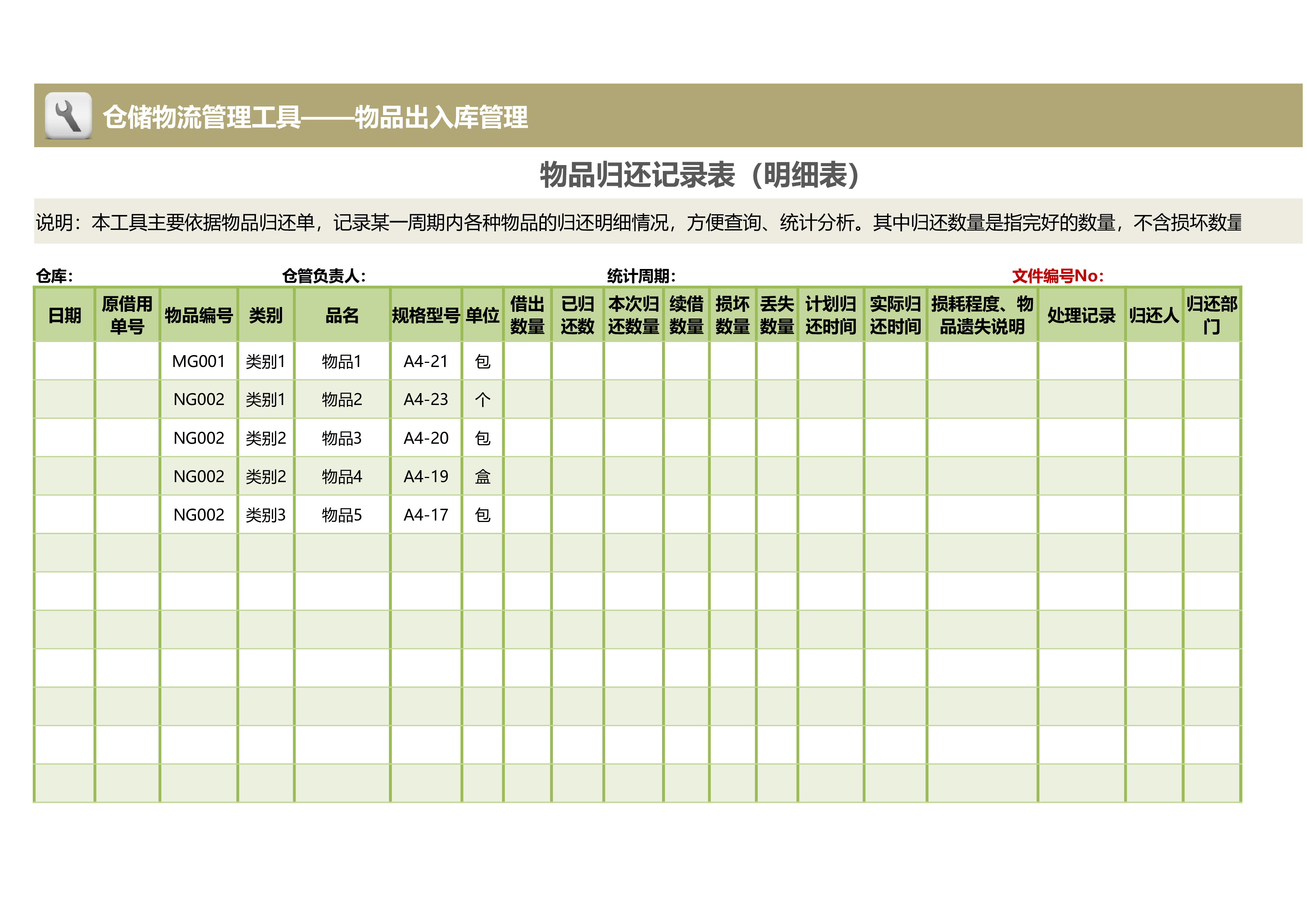Click the 类别1 cell in the 物品1 row
The image size is (1307, 924).
click(266, 361)
